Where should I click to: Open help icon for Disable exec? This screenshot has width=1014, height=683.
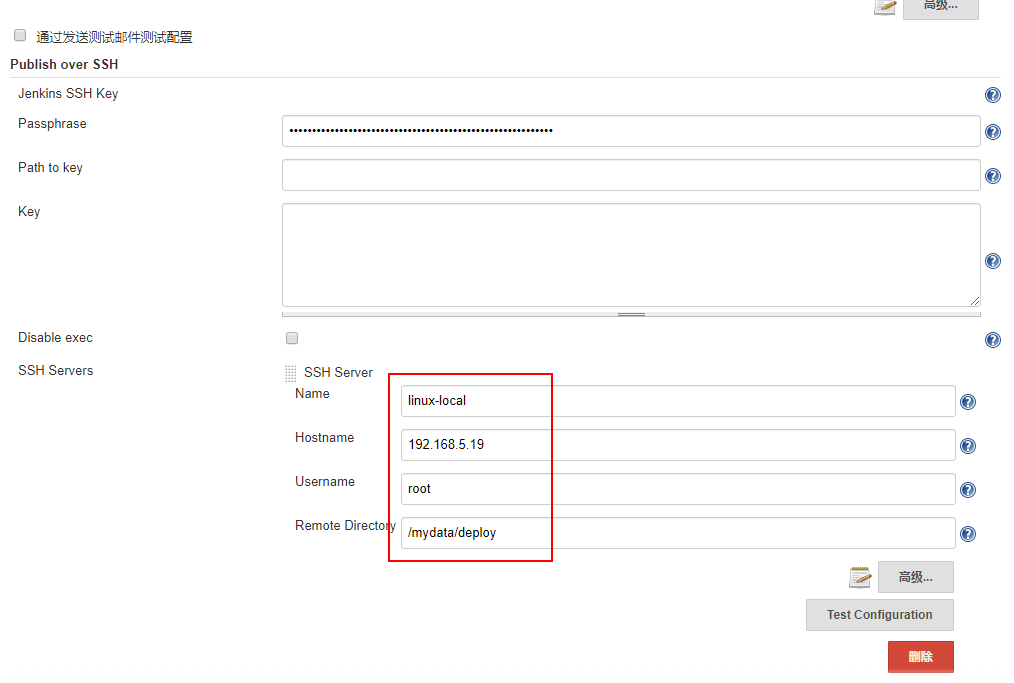993,340
